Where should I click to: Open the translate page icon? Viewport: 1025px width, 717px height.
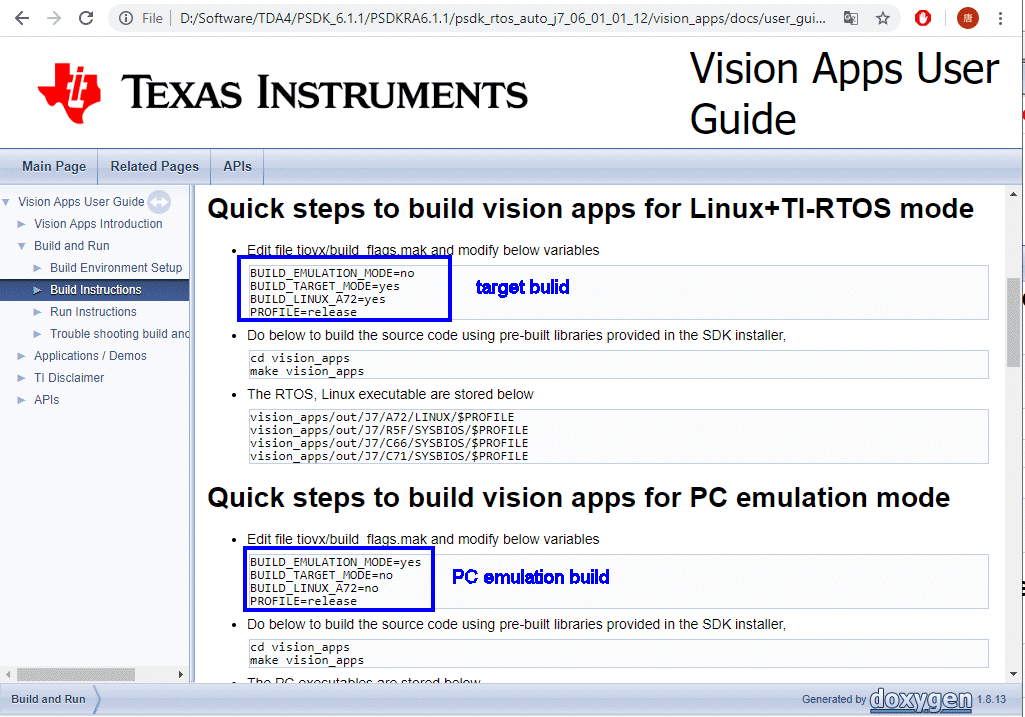pyautogui.click(x=850, y=18)
